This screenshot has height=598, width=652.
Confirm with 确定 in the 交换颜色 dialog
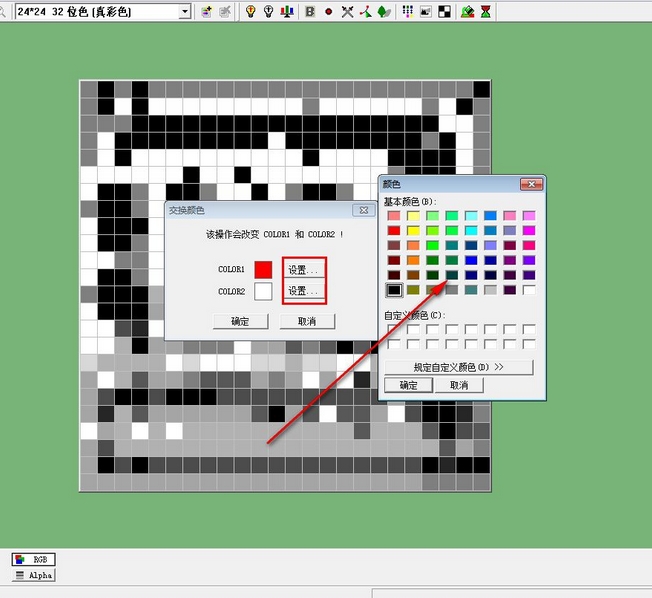click(240, 321)
